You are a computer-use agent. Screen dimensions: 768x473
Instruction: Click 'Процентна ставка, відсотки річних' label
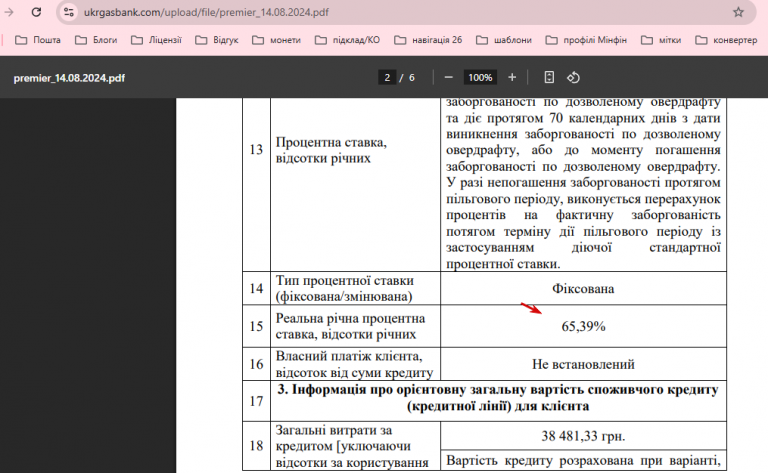click(x=331, y=150)
